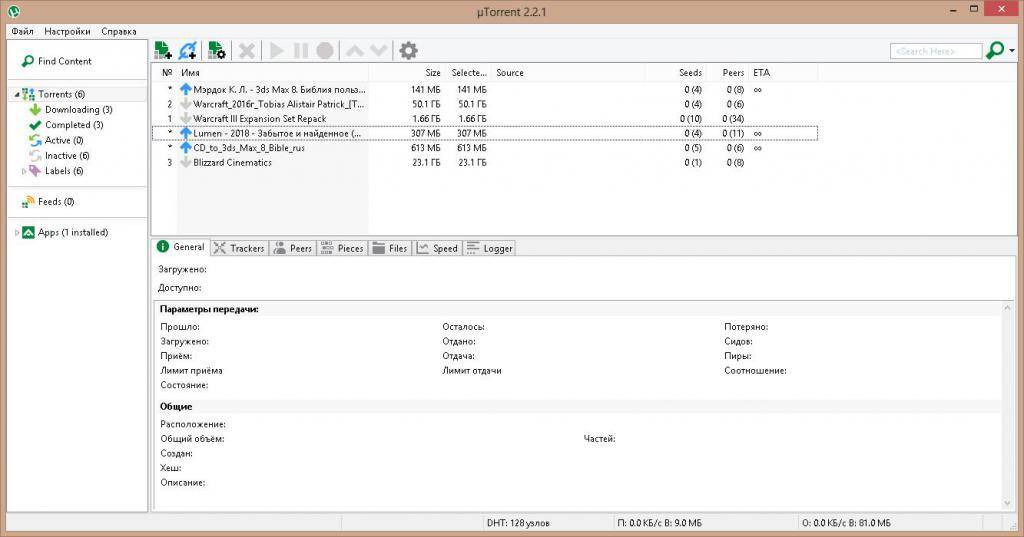Screen dimensions: 1024x537
Task: Collapse the Torrents tree node
Action: pos(16,94)
